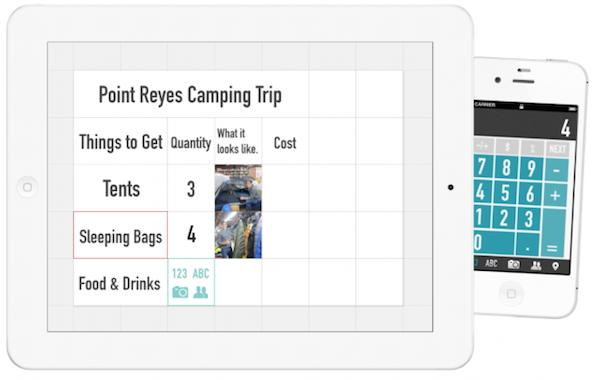
Task: Switch to ABC keyboard on phone bar
Action: [491, 263]
